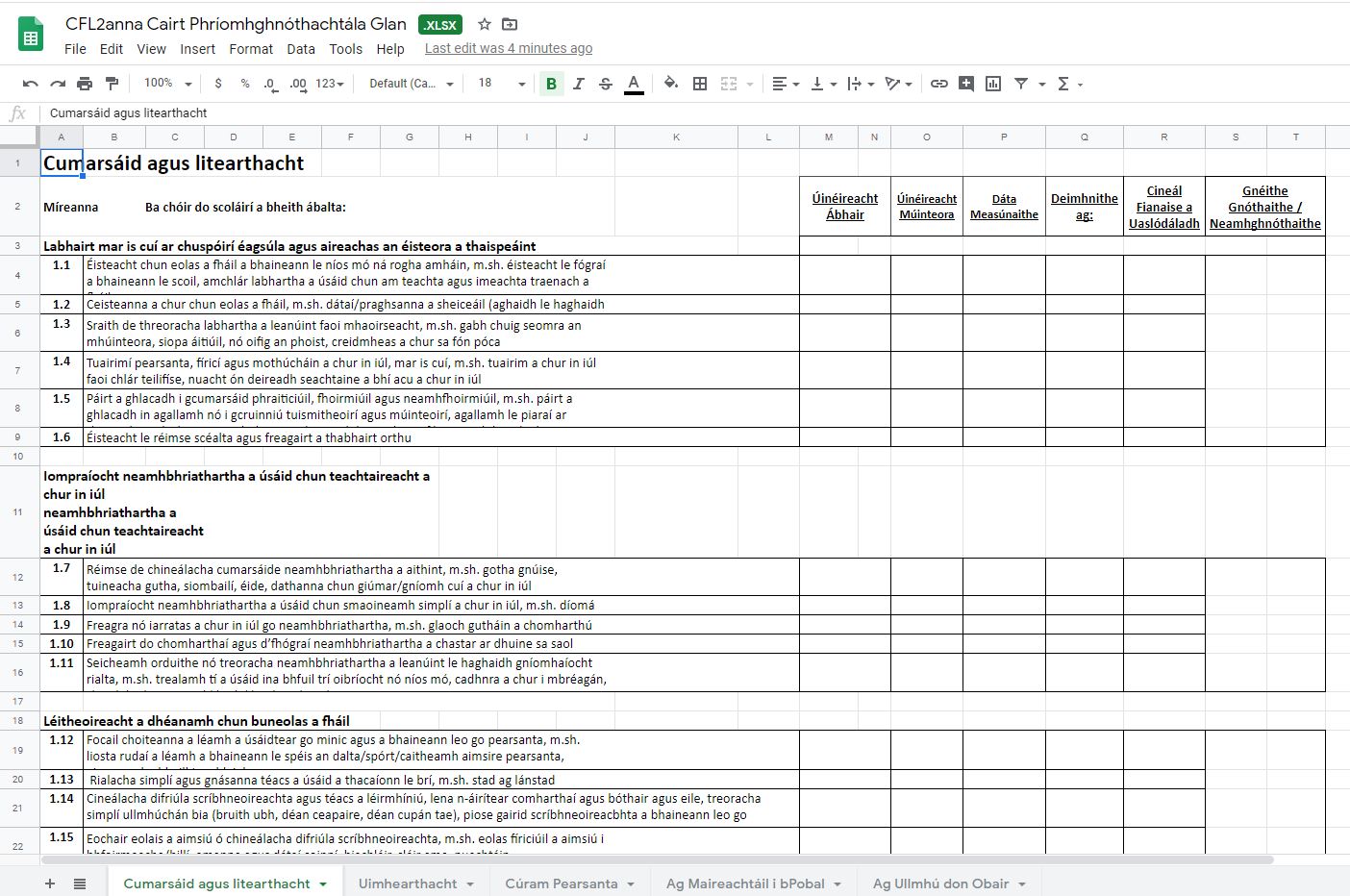Screen dimensions: 1350x896
Task: Open the text color picker
Action: click(x=633, y=84)
